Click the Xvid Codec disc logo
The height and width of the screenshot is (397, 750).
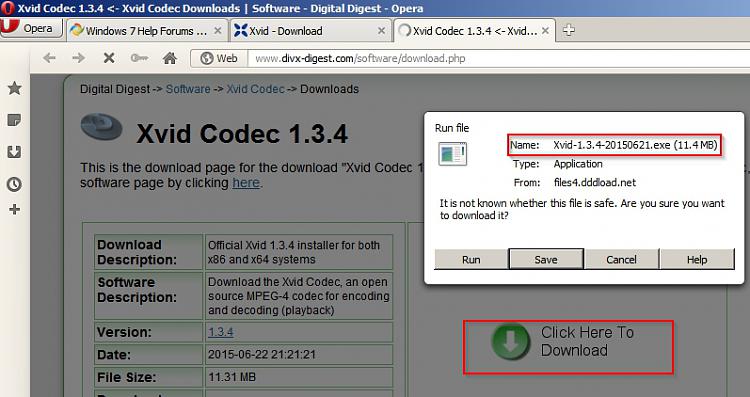point(101,127)
